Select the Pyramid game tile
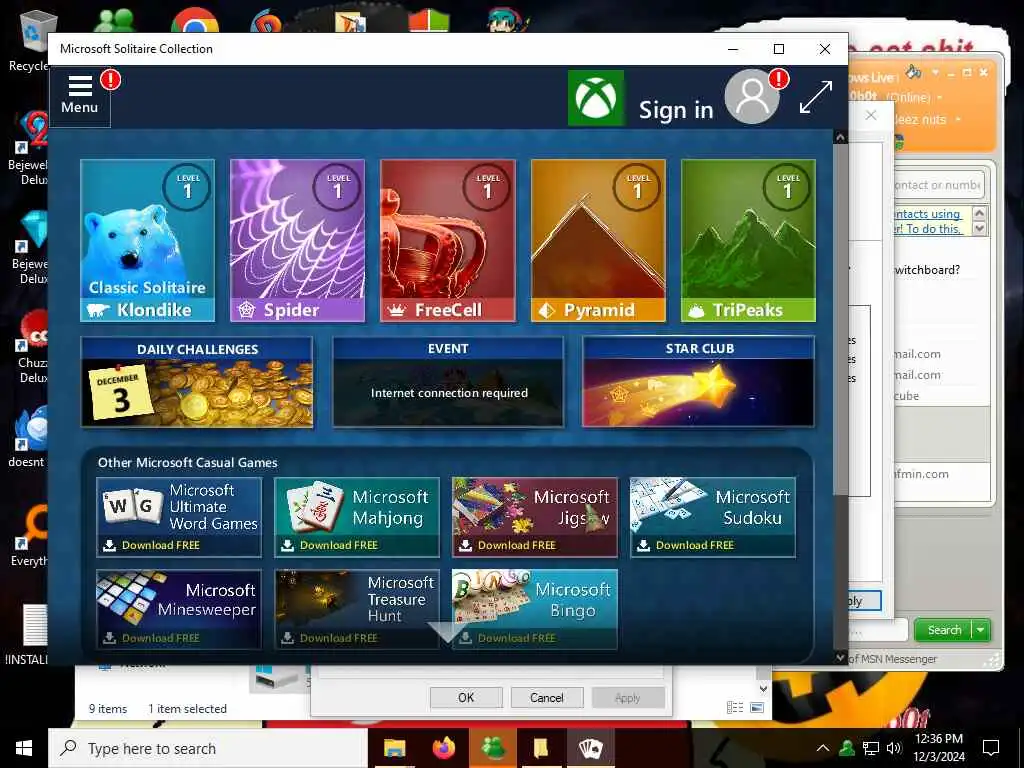1024x768 pixels. click(598, 240)
